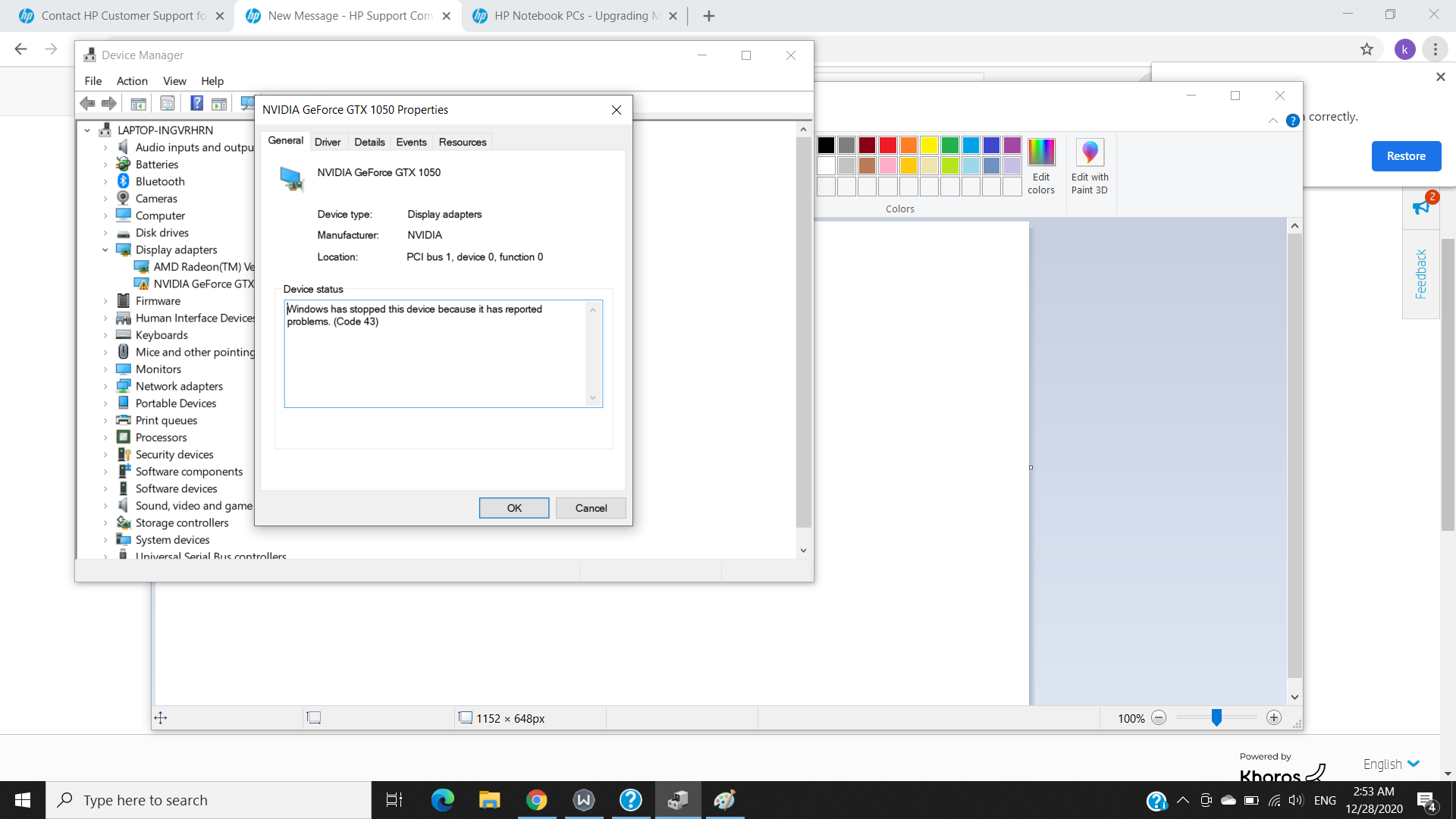Click Edit colors in the Paint ribbon
The height and width of the screenshot is (819, 1456).
(x=1042, y=167)
